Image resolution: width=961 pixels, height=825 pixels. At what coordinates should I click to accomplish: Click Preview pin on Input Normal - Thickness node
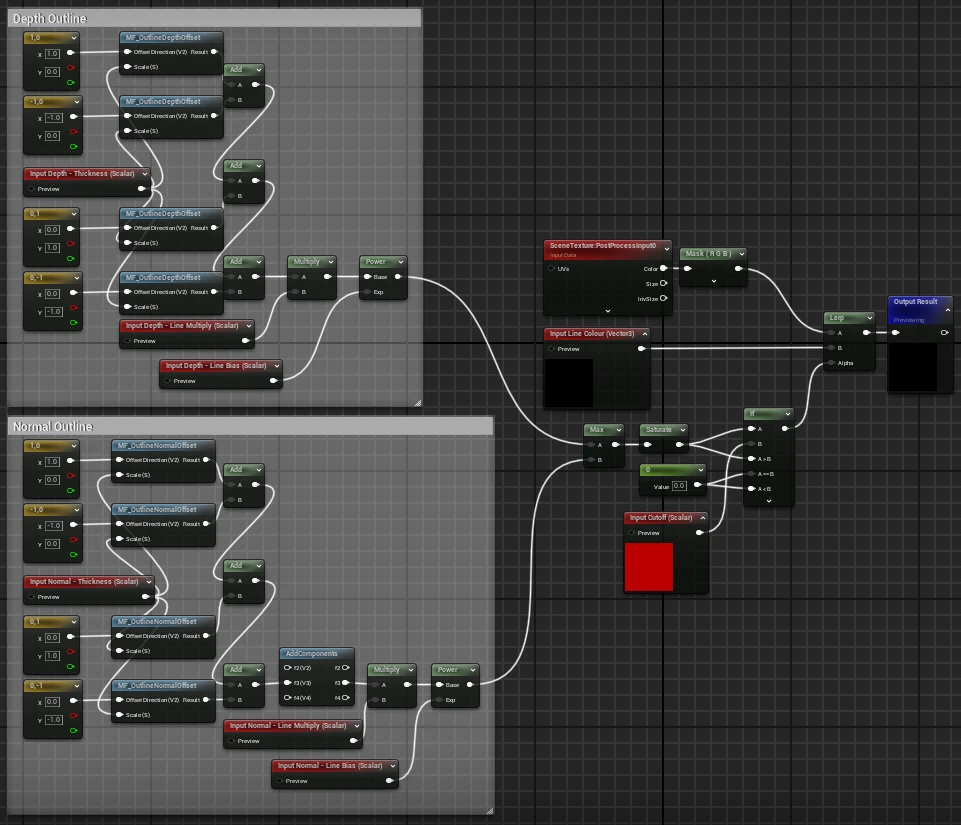pyautogui.click(x=31, y=596)
